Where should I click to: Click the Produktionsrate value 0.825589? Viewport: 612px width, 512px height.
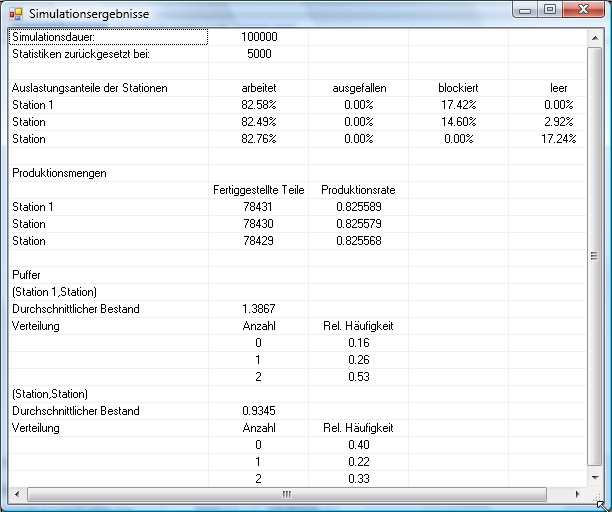click(359, 207)
